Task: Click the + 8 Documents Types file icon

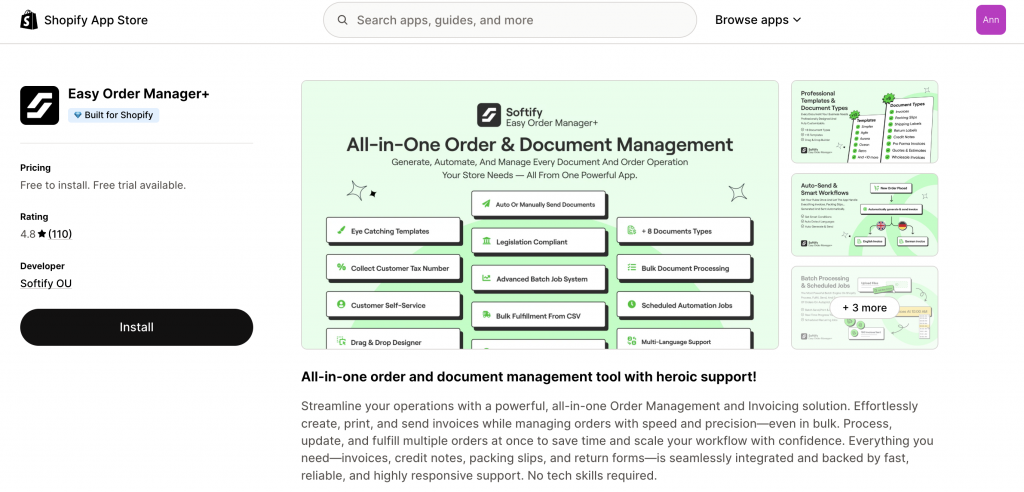Action: (632, 231)
